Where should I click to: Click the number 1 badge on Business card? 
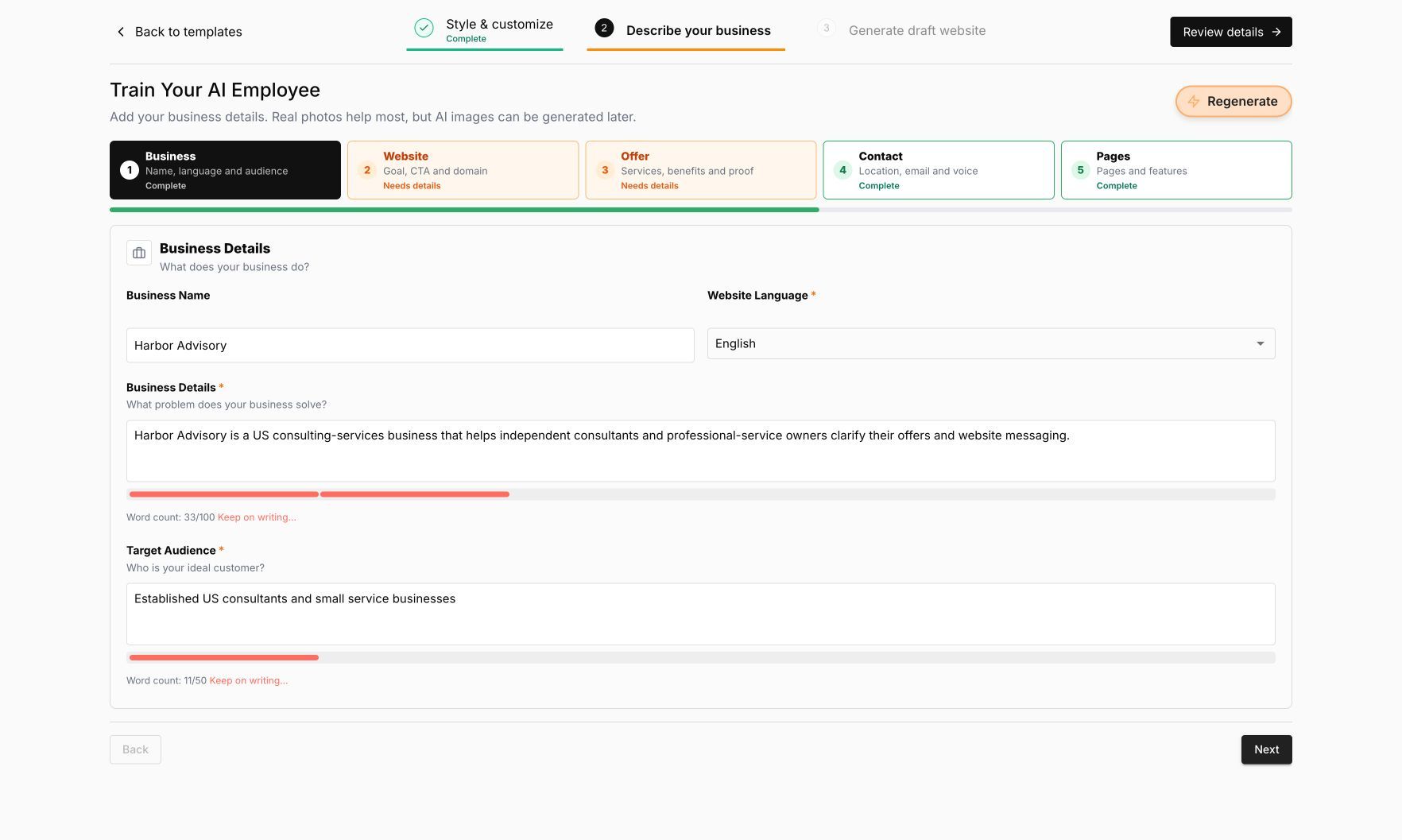130,170
